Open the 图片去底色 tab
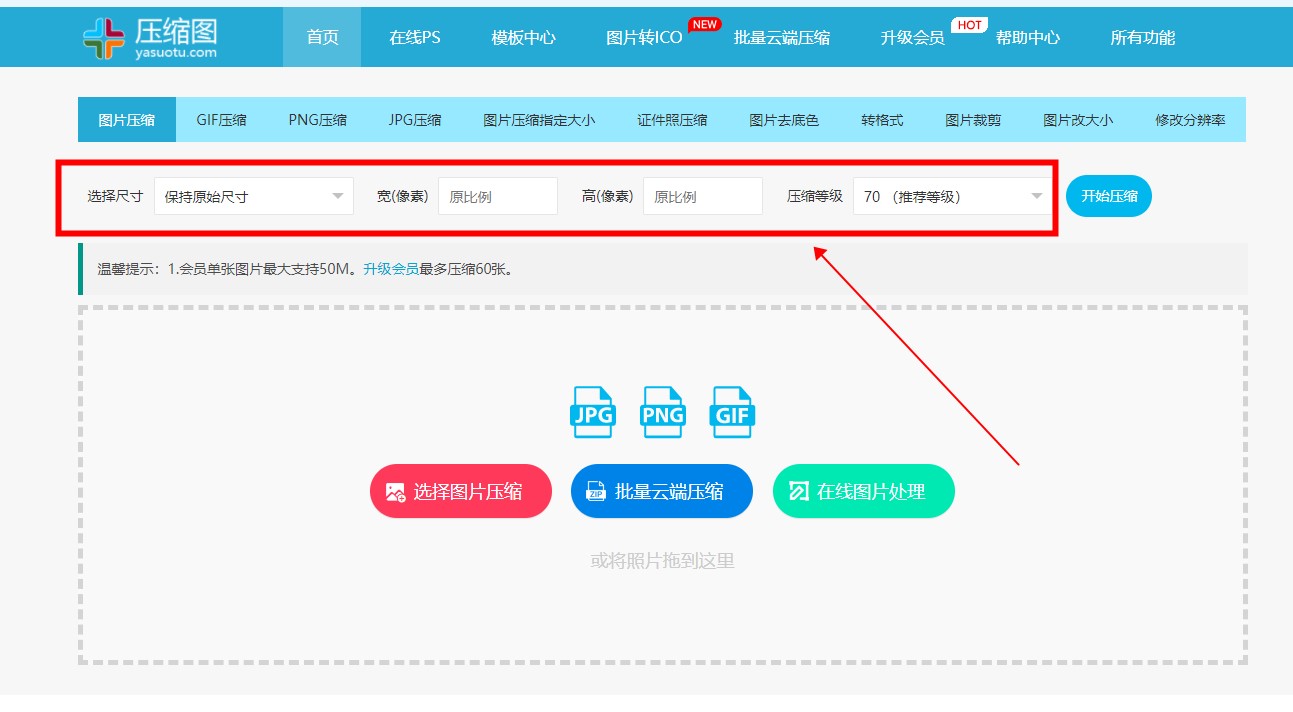 [784, 120]
